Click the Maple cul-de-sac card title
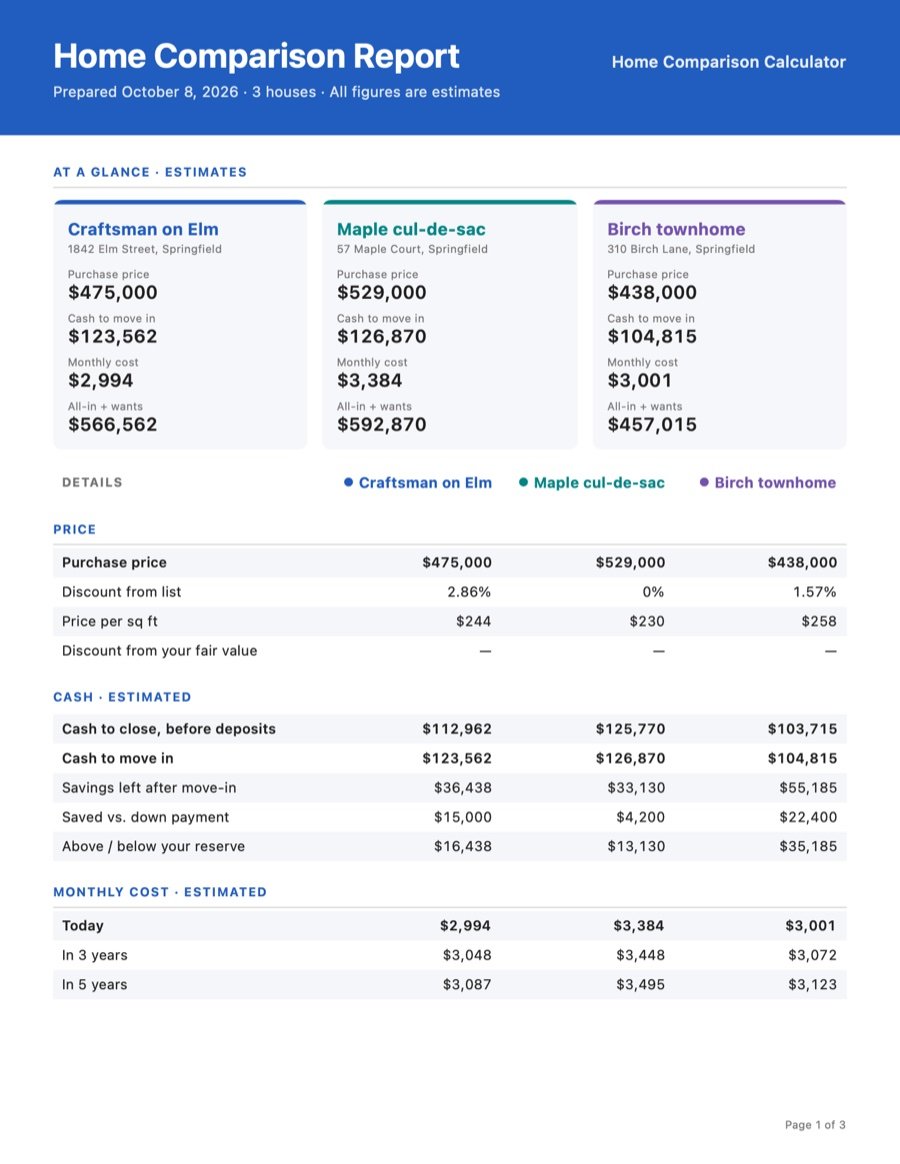Screen dimensions: 900x1164 (x=411, y=229)
